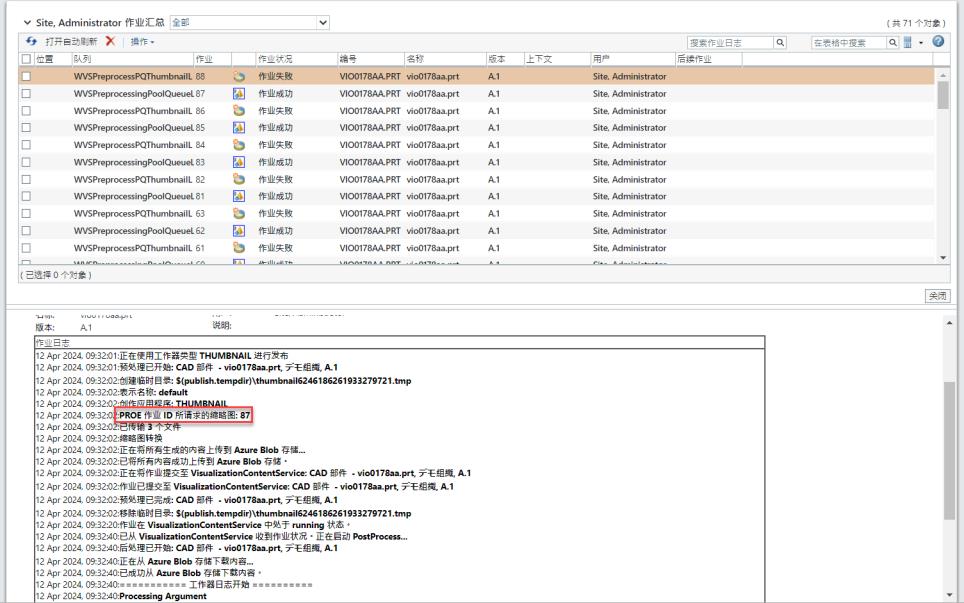
Task: Tick the select-all checkbox in table header
Action: click(26, 59)
